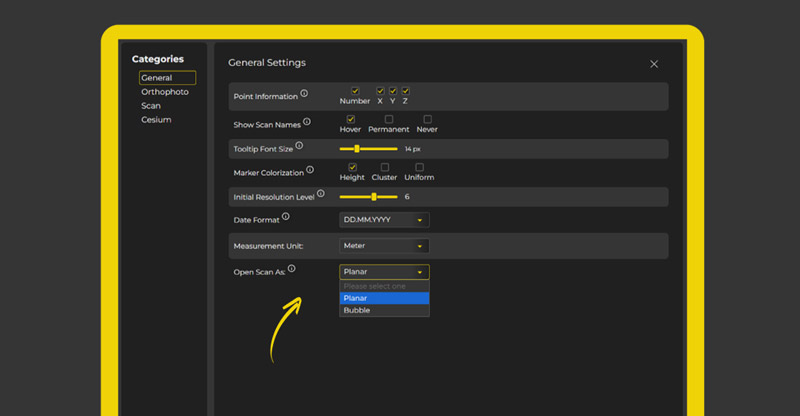
Task: Choose Planar option in the dropdown list
Action: tap(384, 298)
